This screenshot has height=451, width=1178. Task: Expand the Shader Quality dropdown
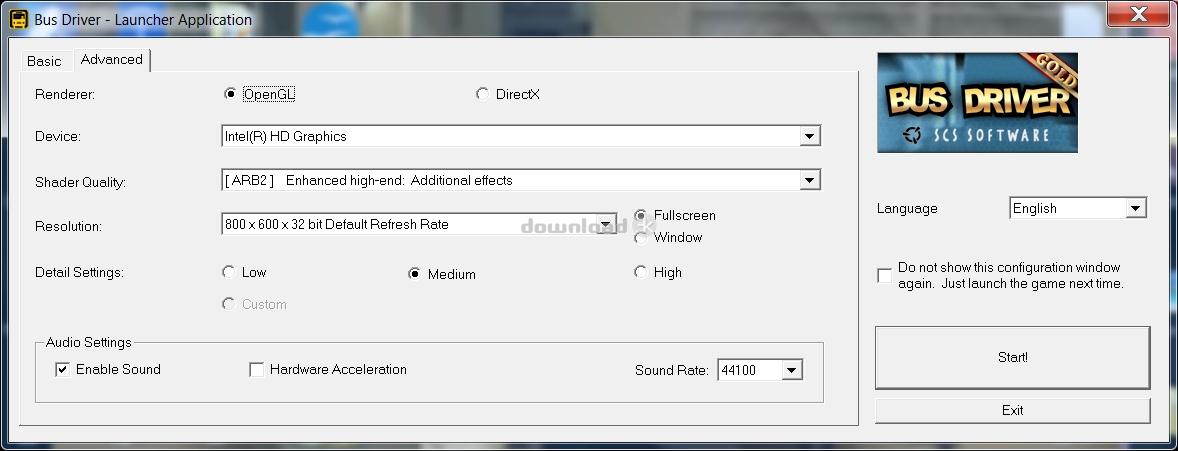810,180
